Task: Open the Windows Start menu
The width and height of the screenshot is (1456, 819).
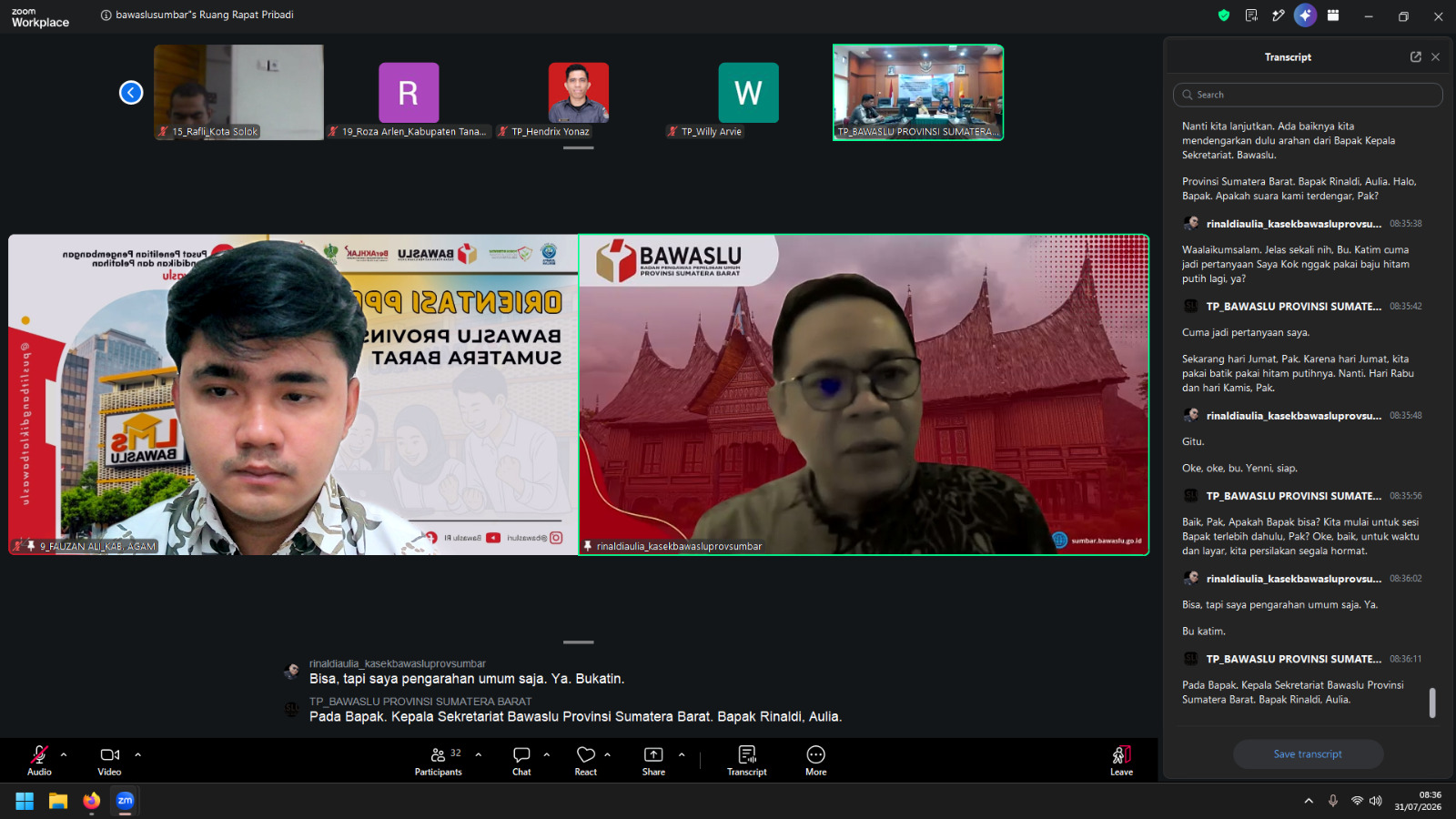Action: pos(25,801)
